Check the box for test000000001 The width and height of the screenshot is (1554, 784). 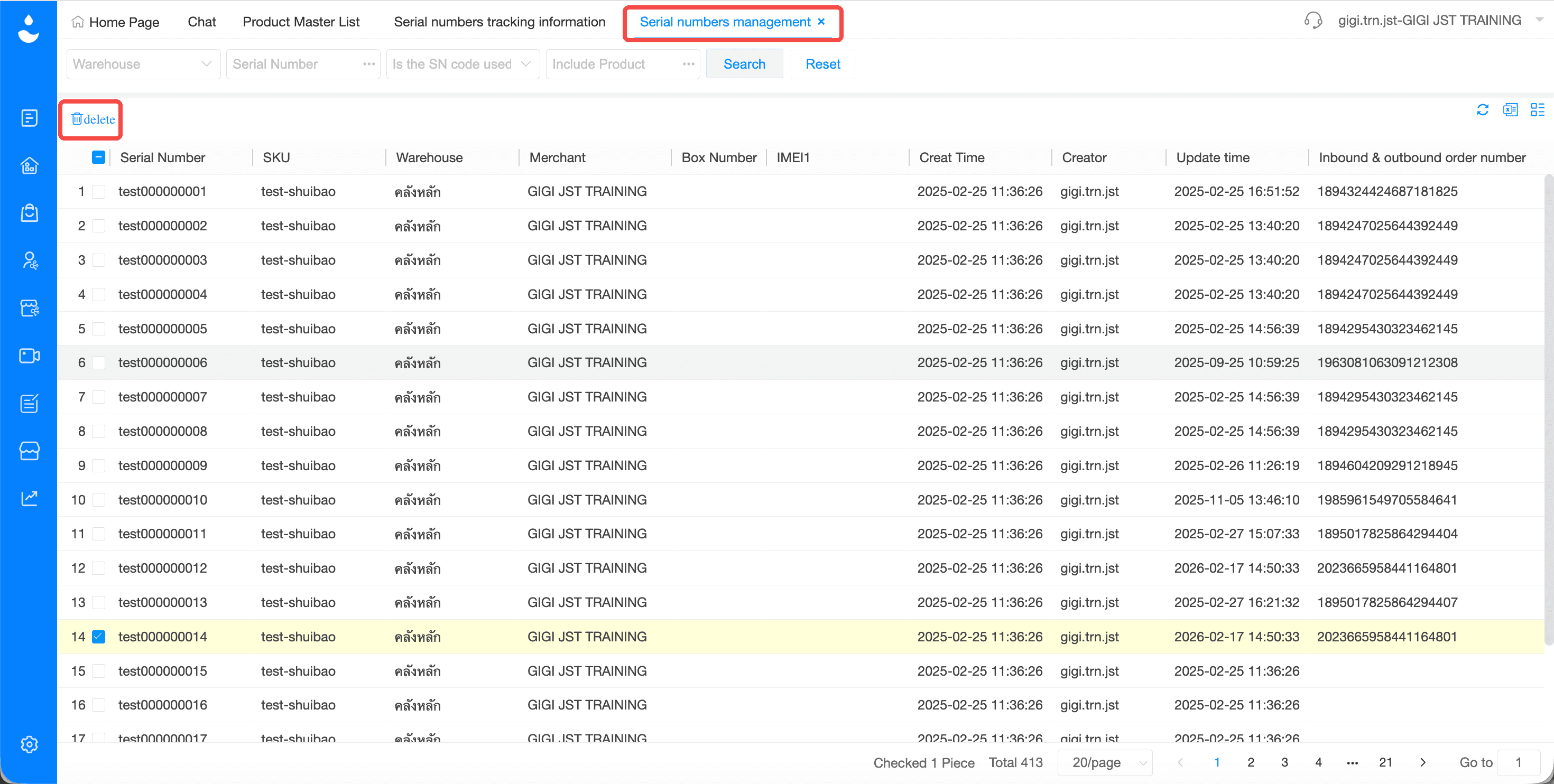[x=98, y=192]
